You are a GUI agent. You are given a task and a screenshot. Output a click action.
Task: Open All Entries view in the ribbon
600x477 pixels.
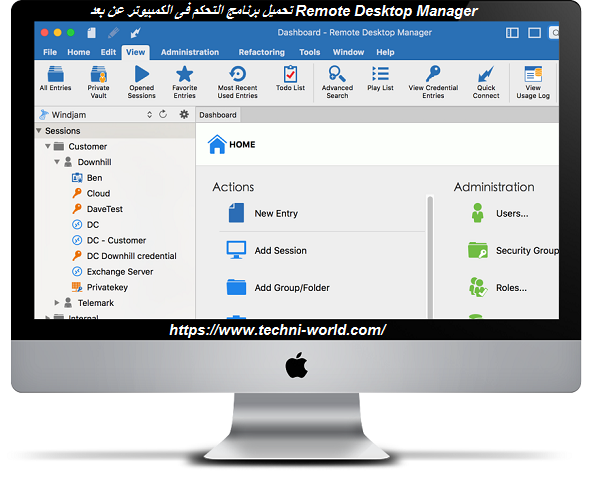pyautogui.click(x=55, y=78)
